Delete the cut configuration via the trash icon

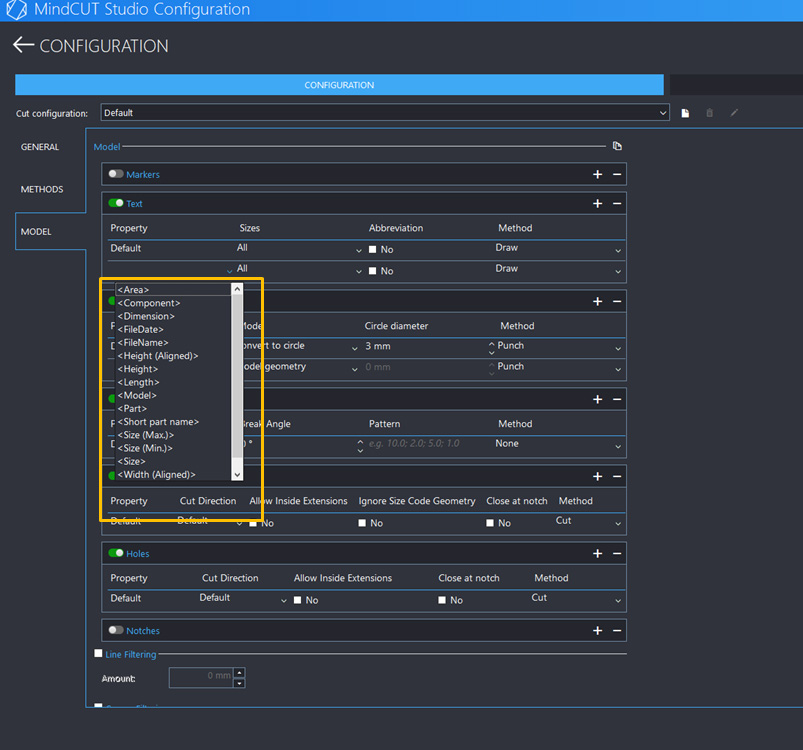point(709,113)
